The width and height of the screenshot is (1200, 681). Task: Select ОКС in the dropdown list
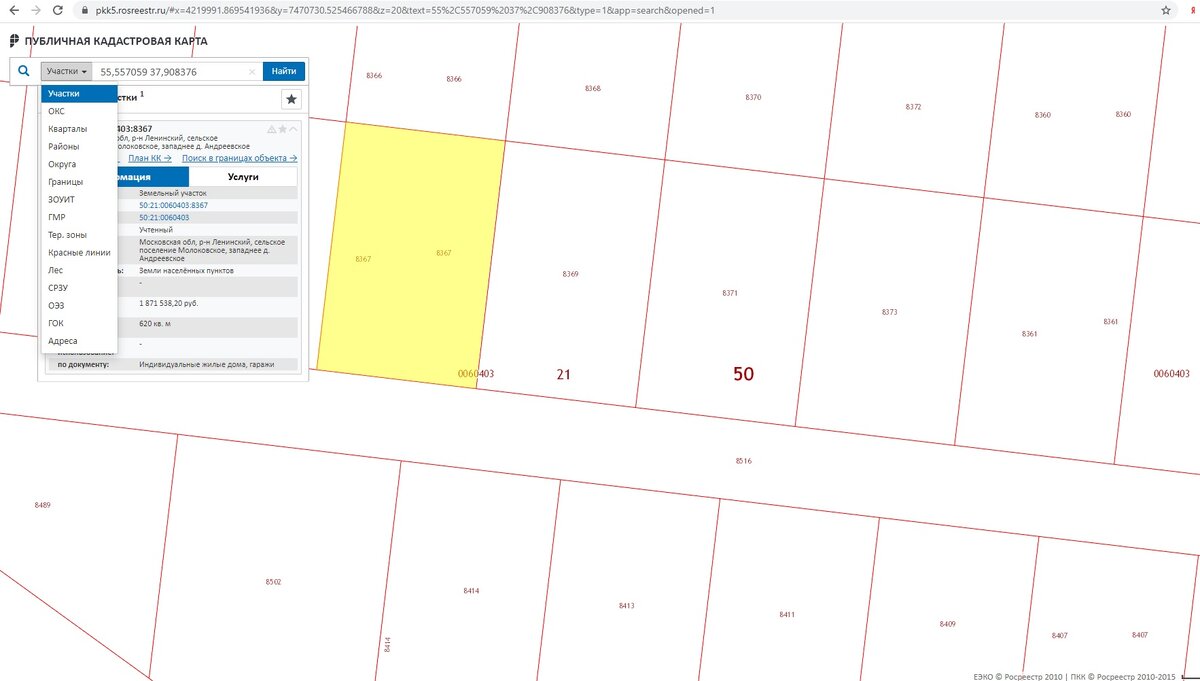[79, 111]
